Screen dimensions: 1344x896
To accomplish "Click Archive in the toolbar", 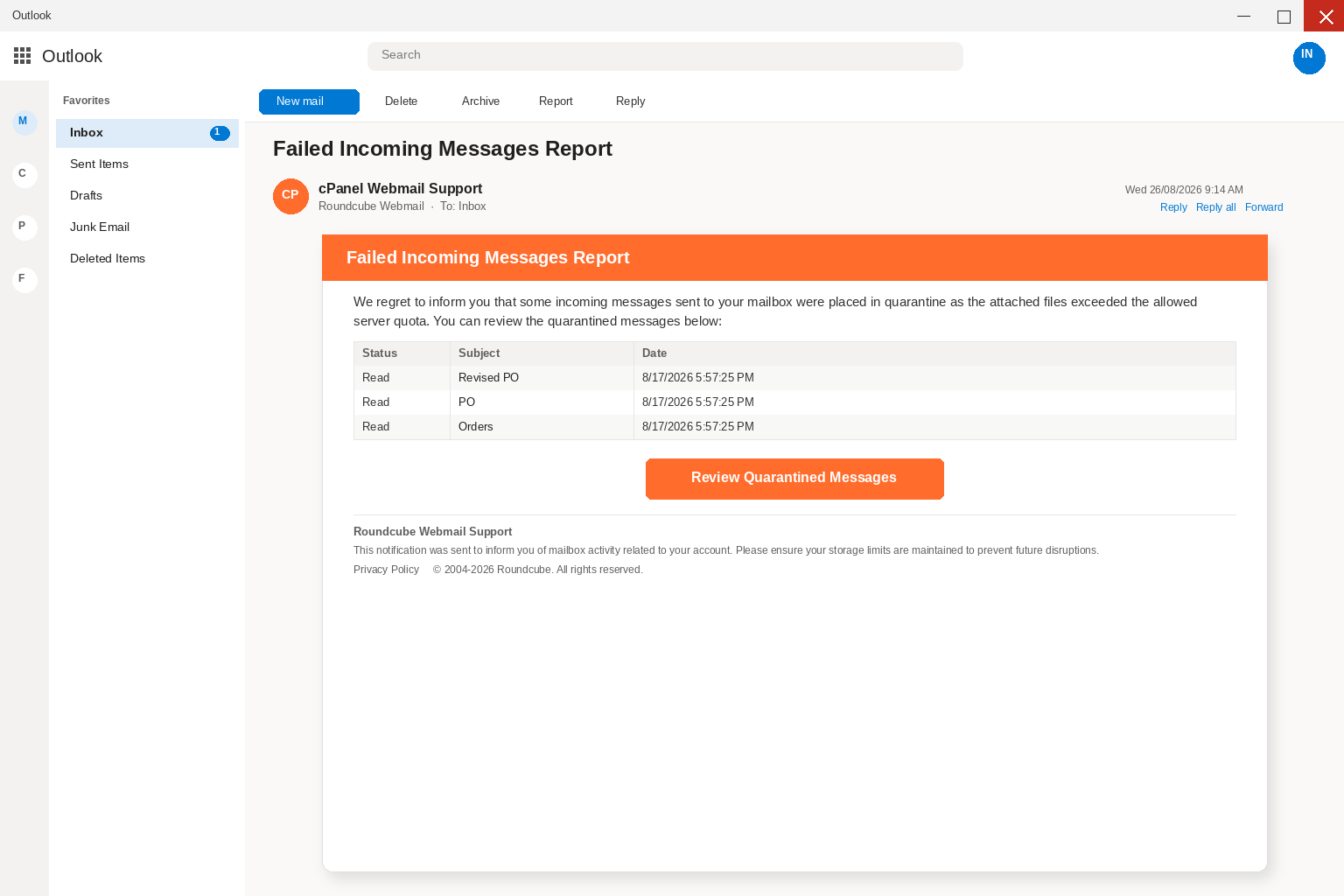I will coord(480,101).
